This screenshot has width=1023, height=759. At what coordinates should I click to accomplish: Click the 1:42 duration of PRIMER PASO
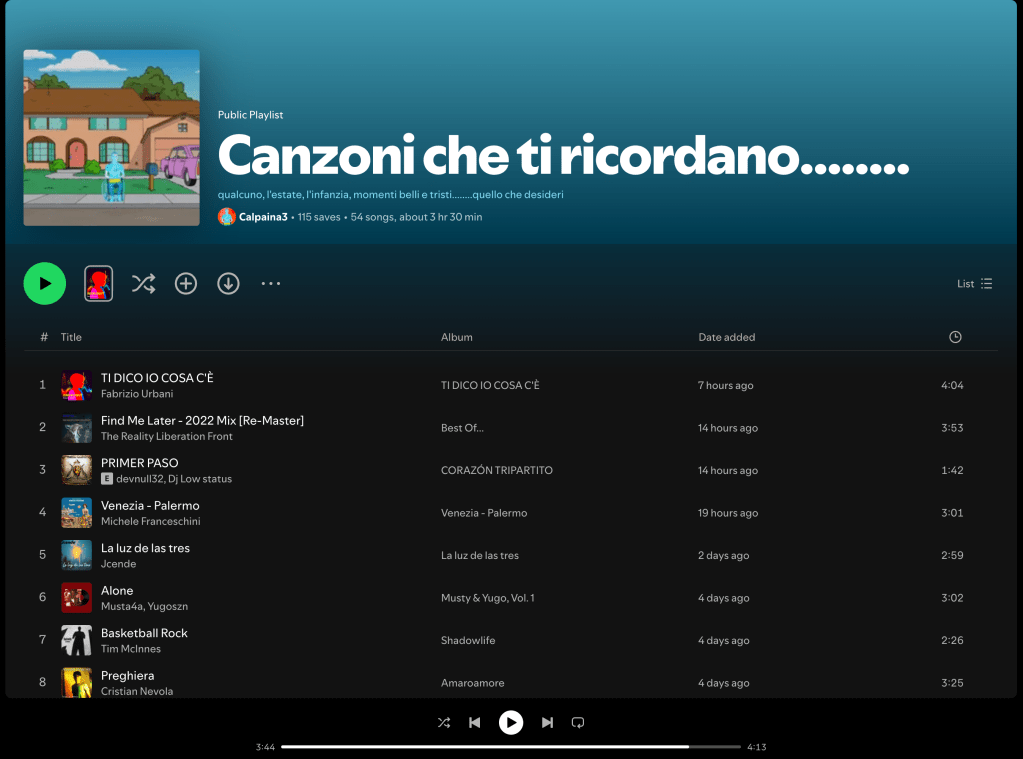(x=952, y=470)
